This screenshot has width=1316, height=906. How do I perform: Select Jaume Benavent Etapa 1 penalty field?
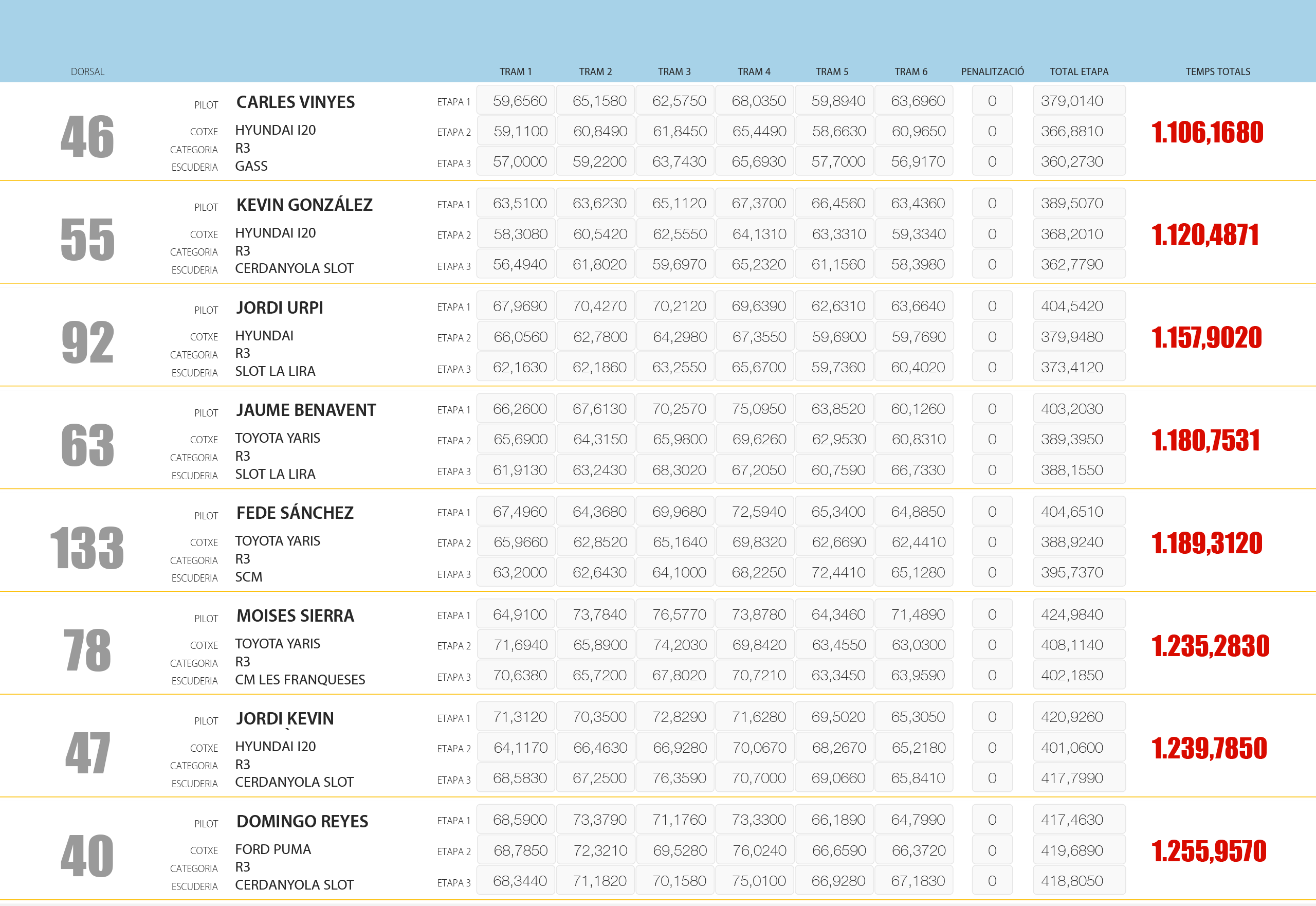[992, 409]
